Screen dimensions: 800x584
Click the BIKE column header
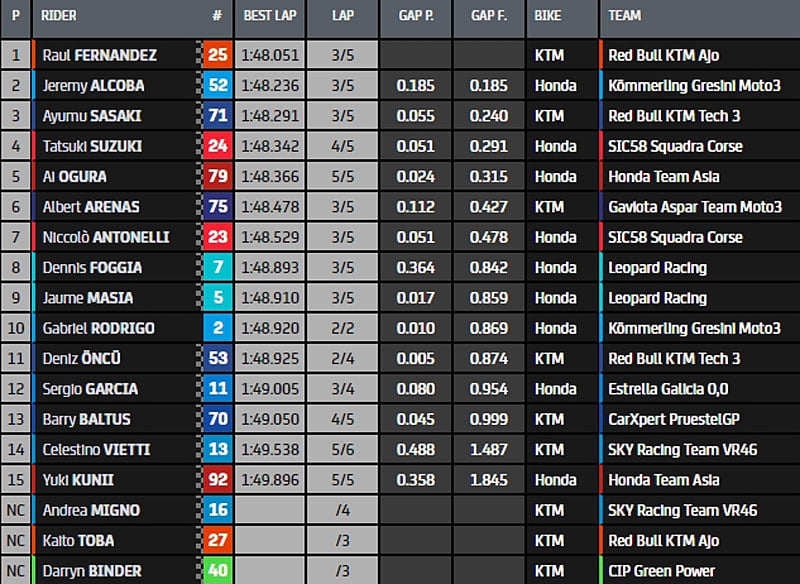(548, 16)
